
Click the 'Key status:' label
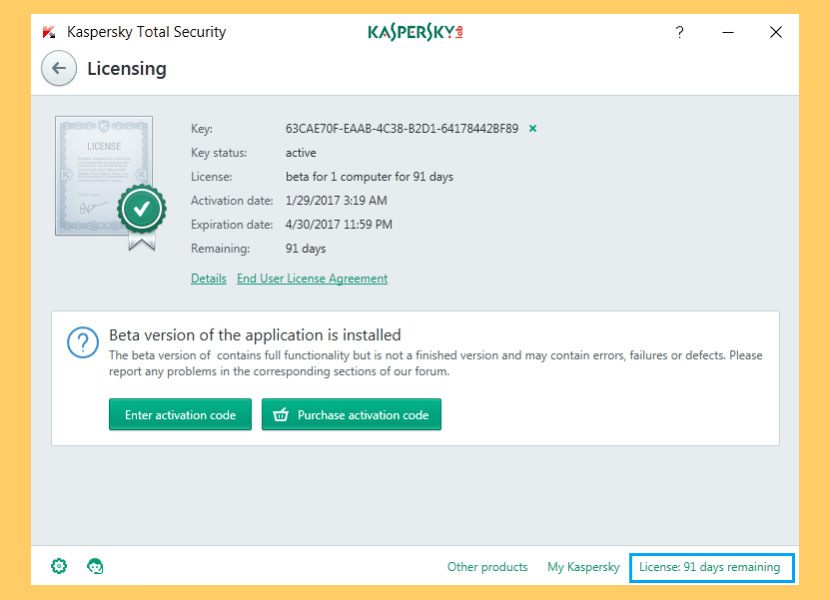click(x=219, y=153)
